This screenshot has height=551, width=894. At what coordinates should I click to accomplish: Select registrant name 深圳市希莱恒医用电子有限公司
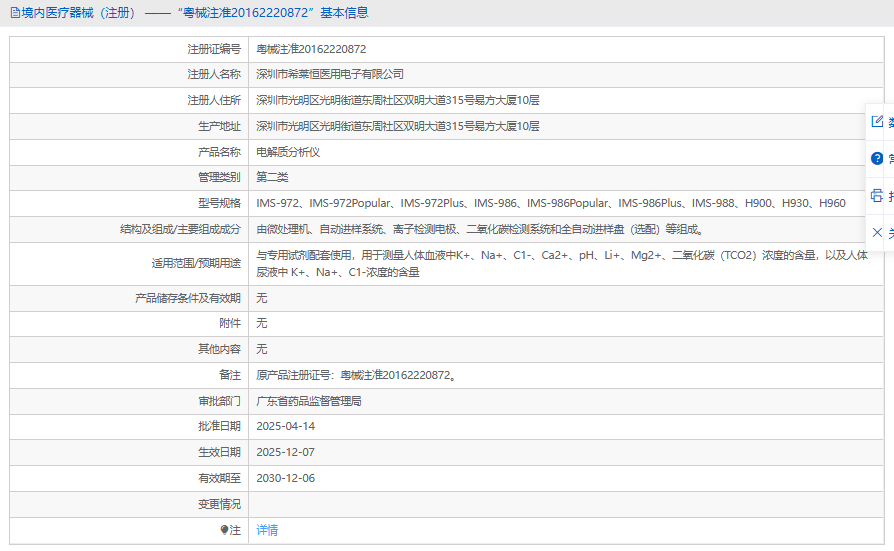pyautogui.click(x=330, y=74)
